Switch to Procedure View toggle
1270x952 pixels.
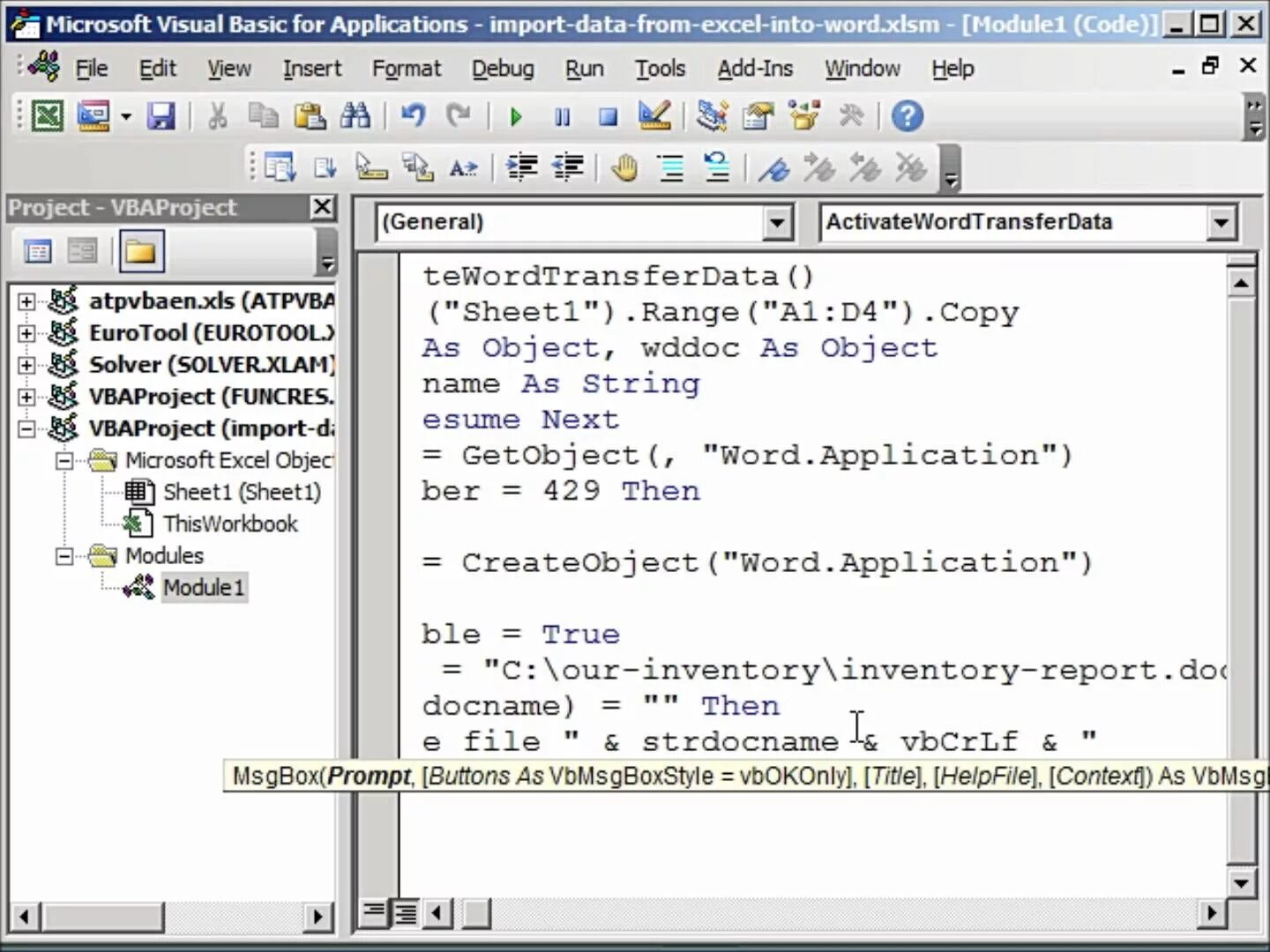374,911
